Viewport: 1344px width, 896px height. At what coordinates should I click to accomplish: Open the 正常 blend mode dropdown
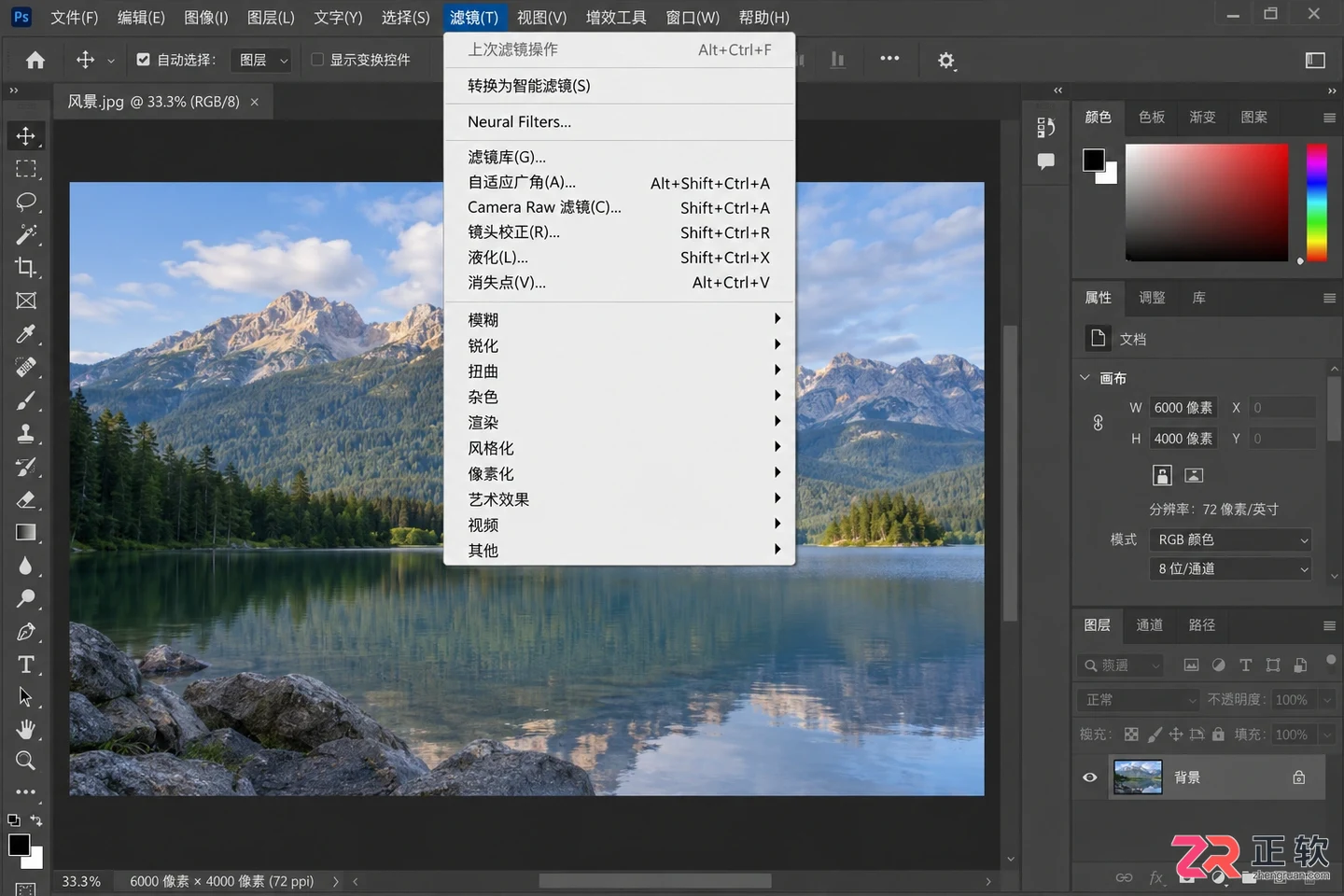coord(1141,700)
